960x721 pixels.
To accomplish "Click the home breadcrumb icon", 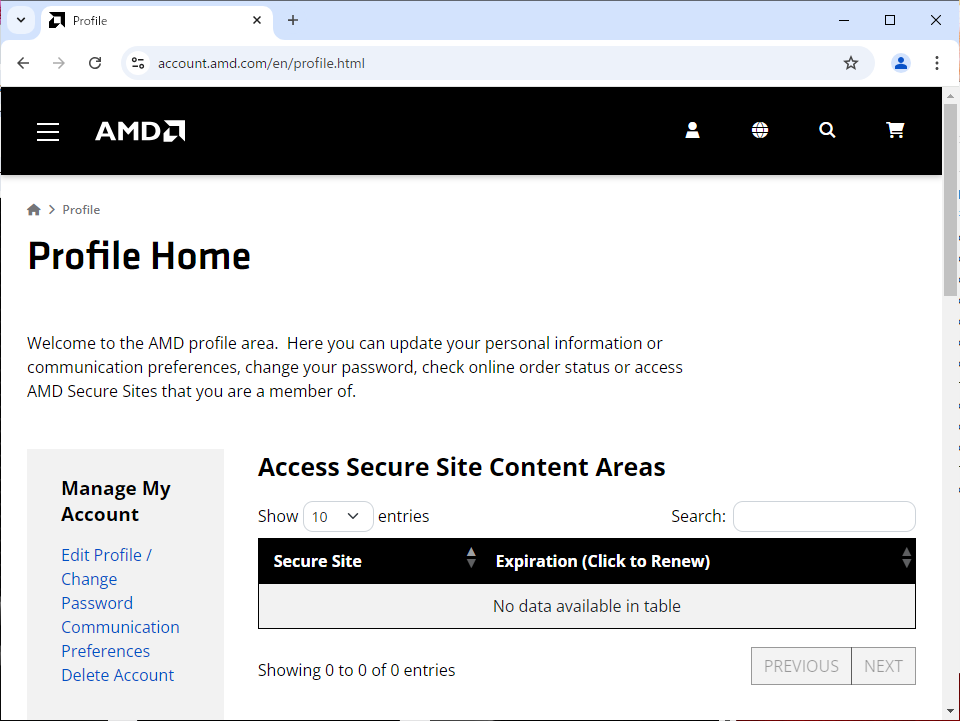I will pyautogui.click(x=34, y=210).
